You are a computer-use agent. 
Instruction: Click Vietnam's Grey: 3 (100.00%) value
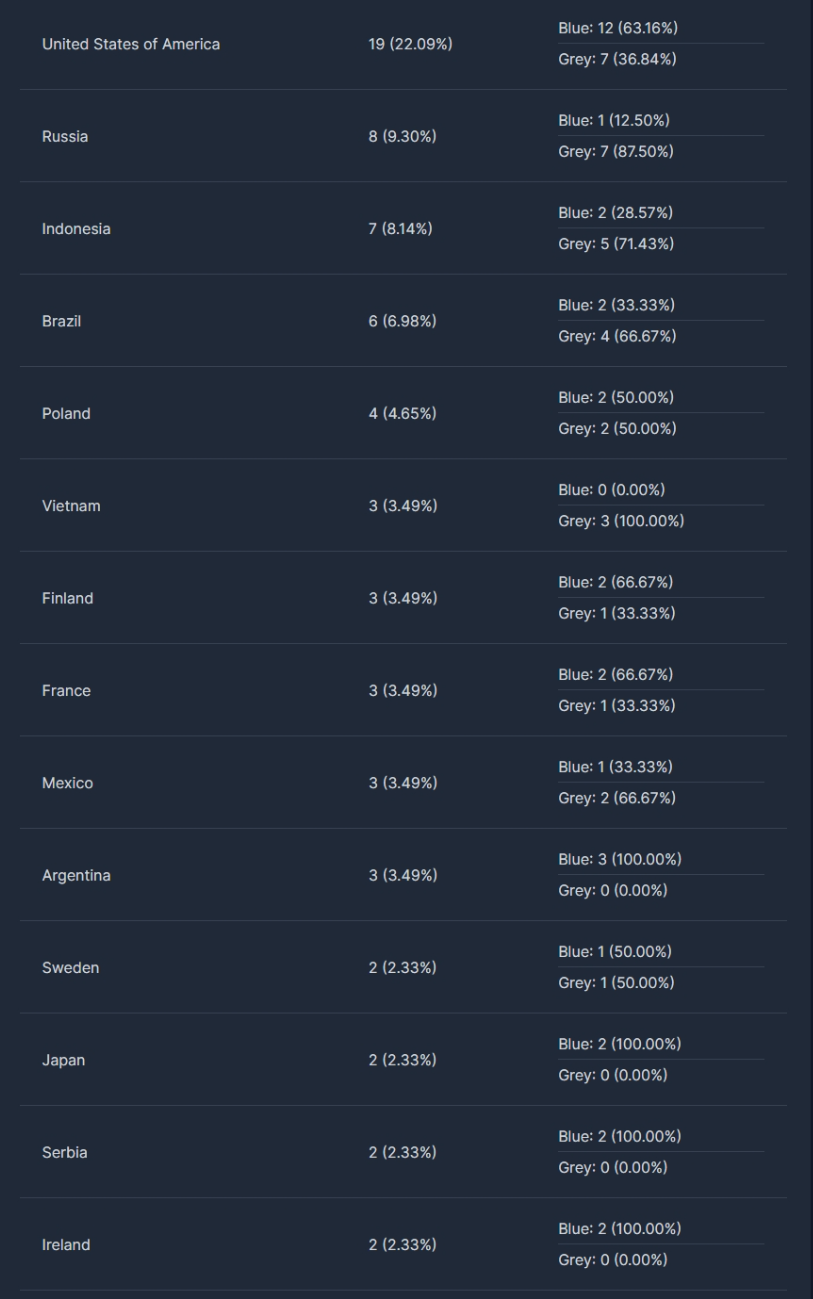(621, 521)
